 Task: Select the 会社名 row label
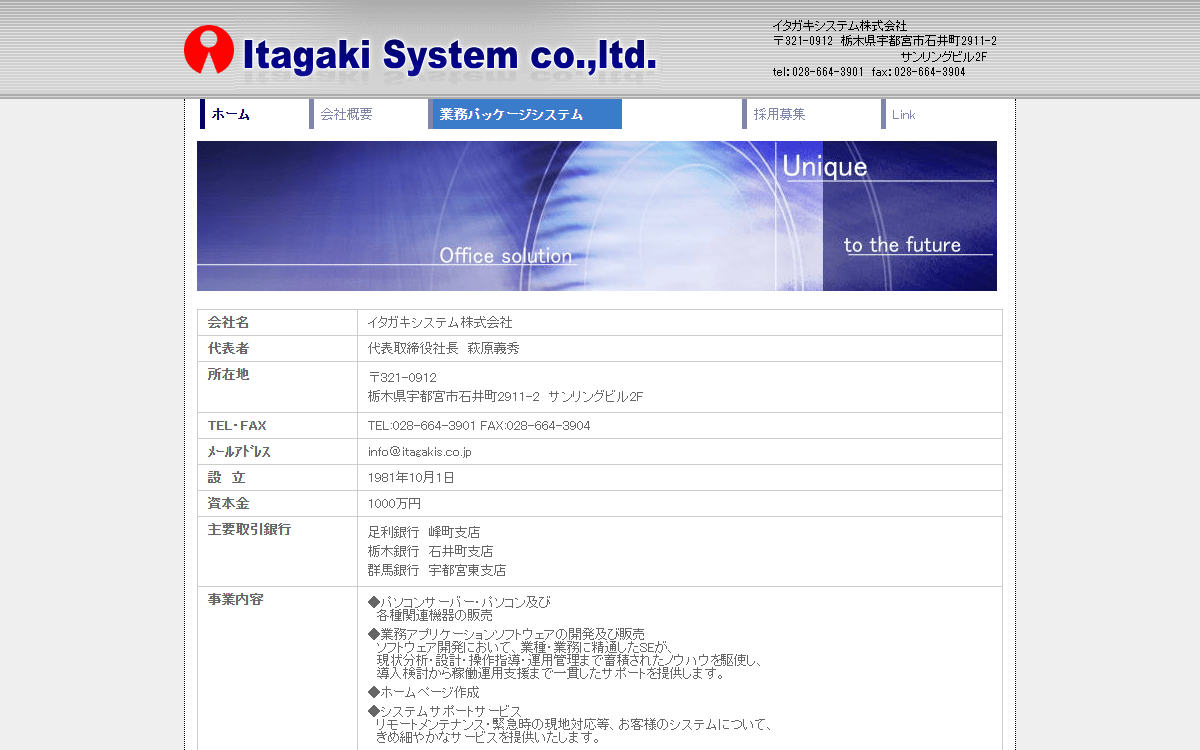[x=228, y=322]
